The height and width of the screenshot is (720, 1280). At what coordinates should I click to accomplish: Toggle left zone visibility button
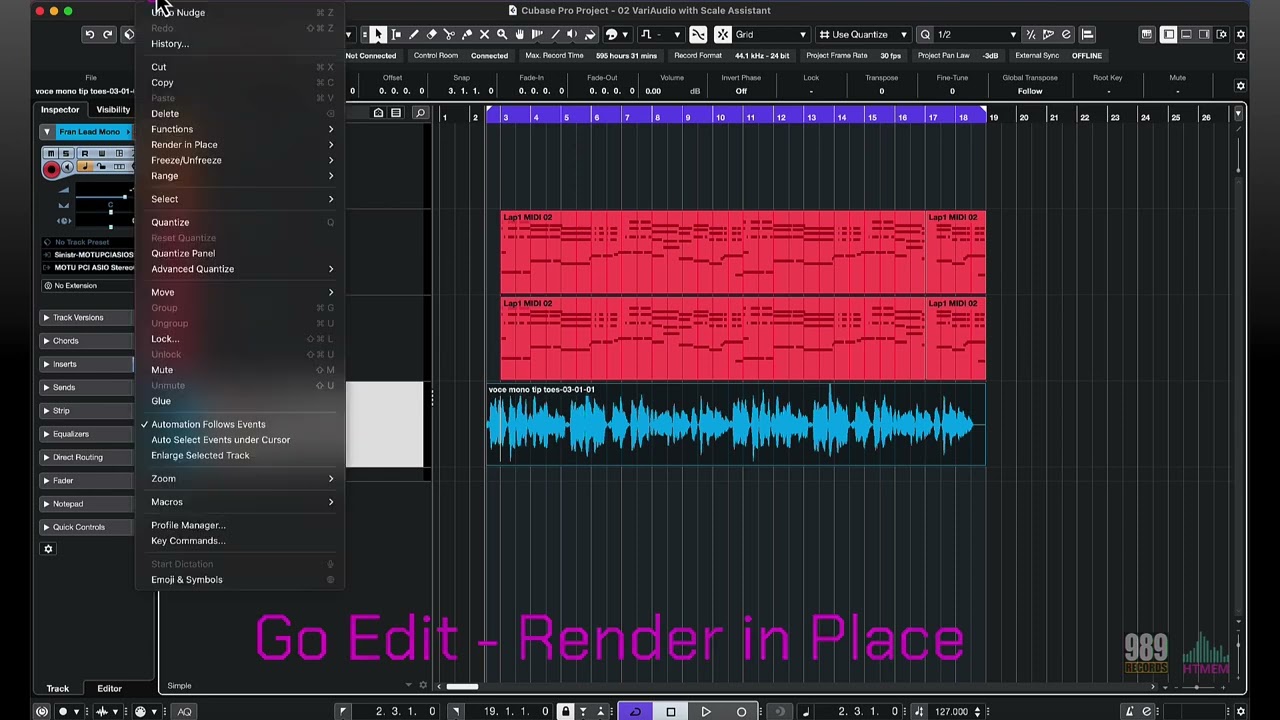(x=1168, y=34)
